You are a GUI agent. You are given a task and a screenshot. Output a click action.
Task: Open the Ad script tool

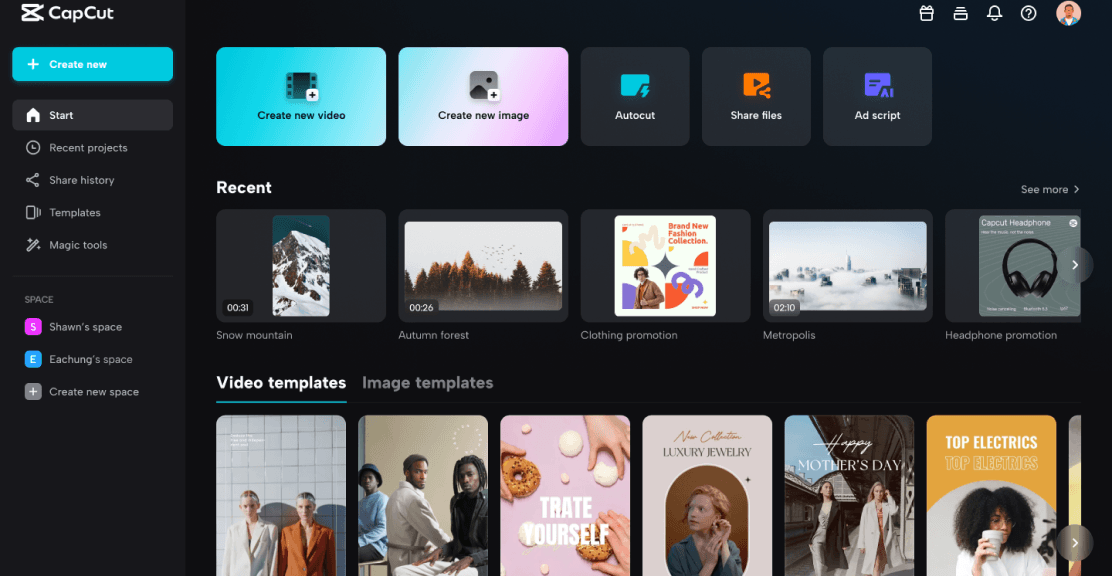[x=877, y=96]
